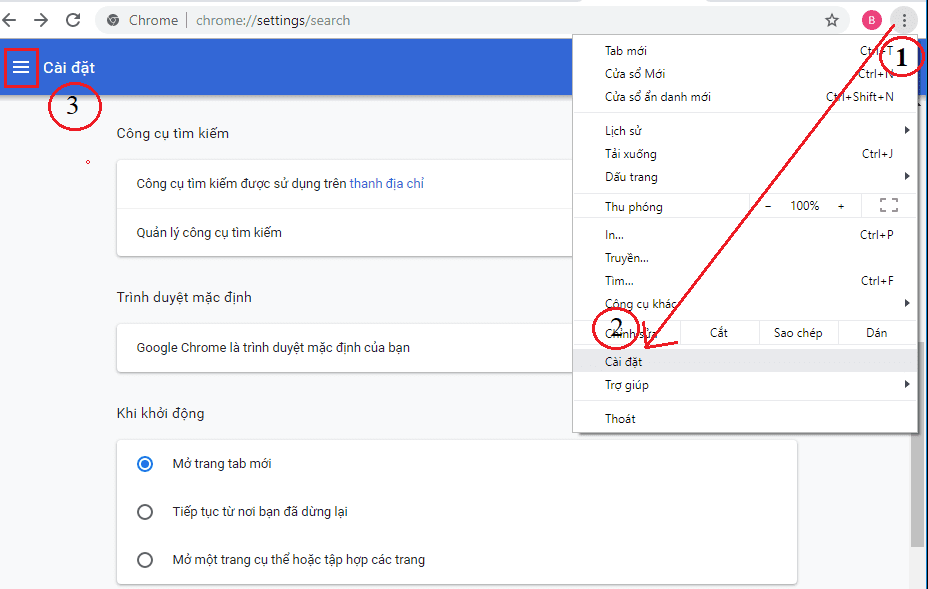Reload the page with refresh icon
Viewport: 928px width, 589px height.
click(x=73, y=20)
